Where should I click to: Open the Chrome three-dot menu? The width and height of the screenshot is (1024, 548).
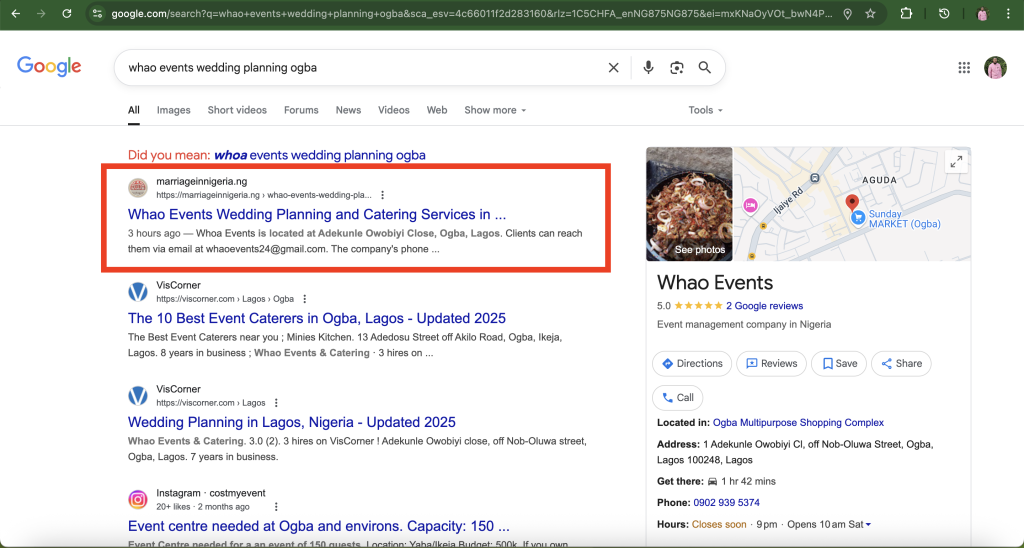tap(1009, 14)
